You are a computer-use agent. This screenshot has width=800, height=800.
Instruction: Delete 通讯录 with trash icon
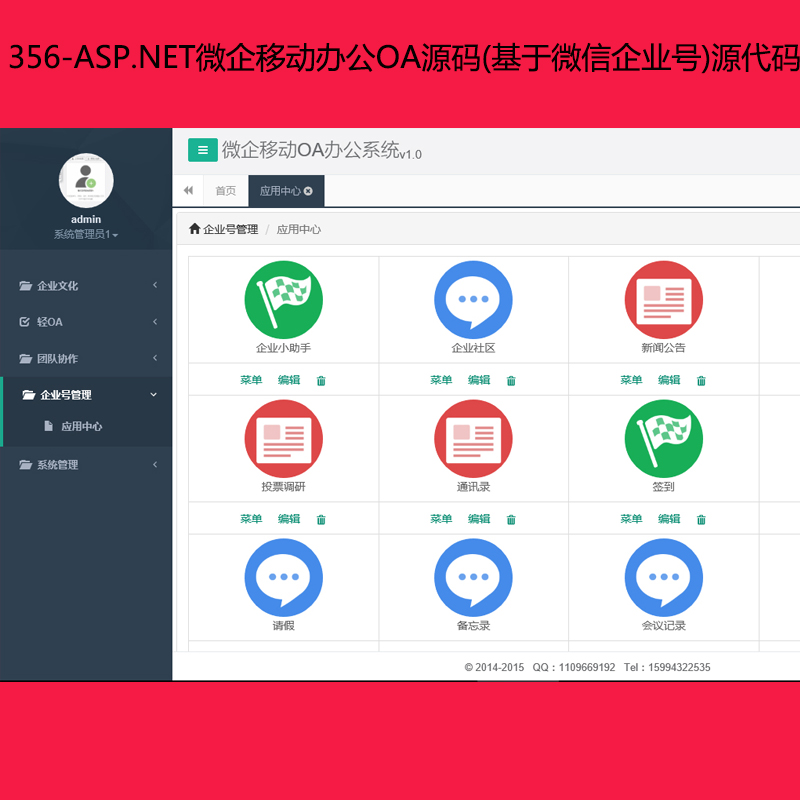point(511,519)
